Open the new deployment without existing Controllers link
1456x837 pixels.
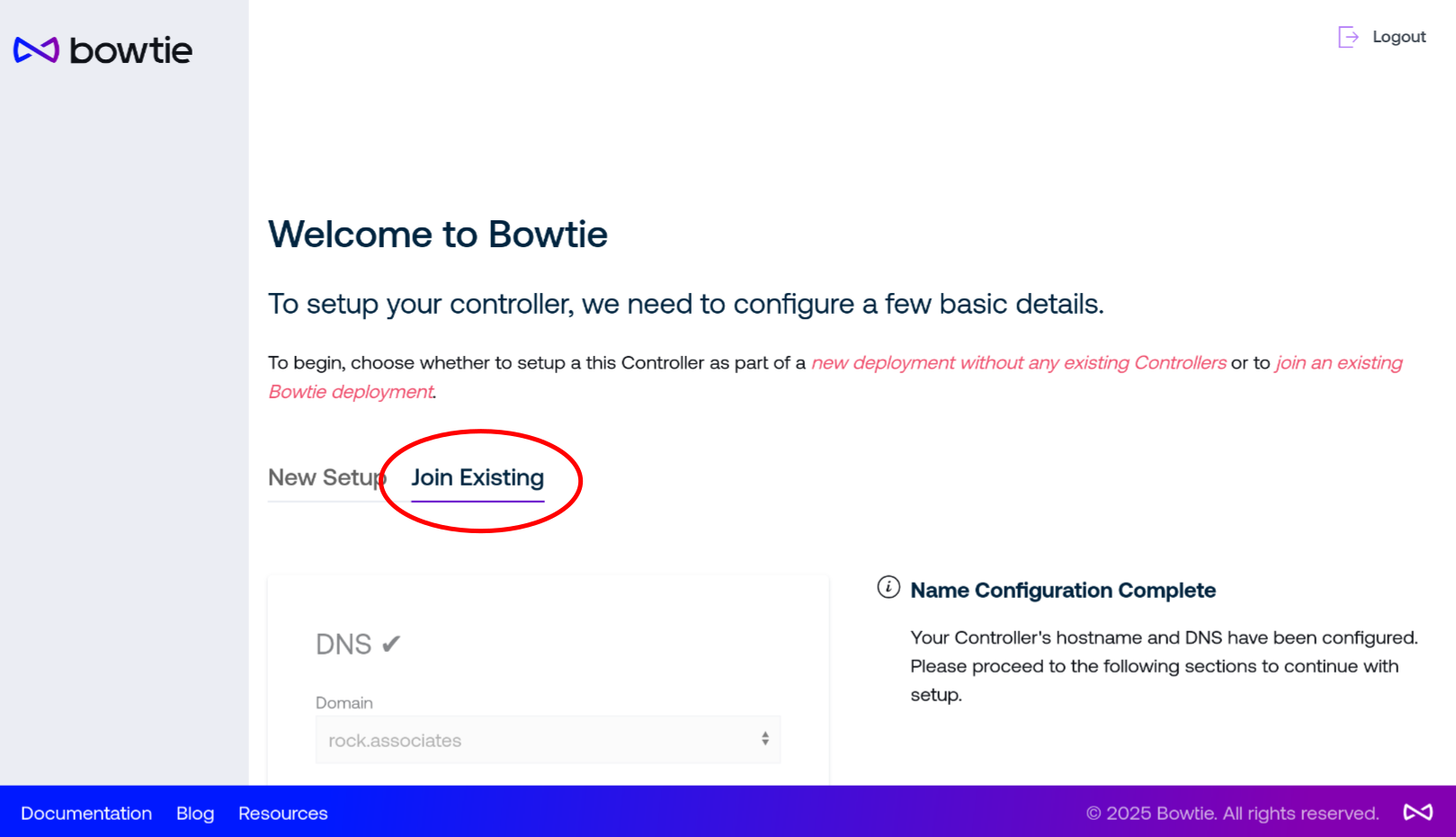1018,362
